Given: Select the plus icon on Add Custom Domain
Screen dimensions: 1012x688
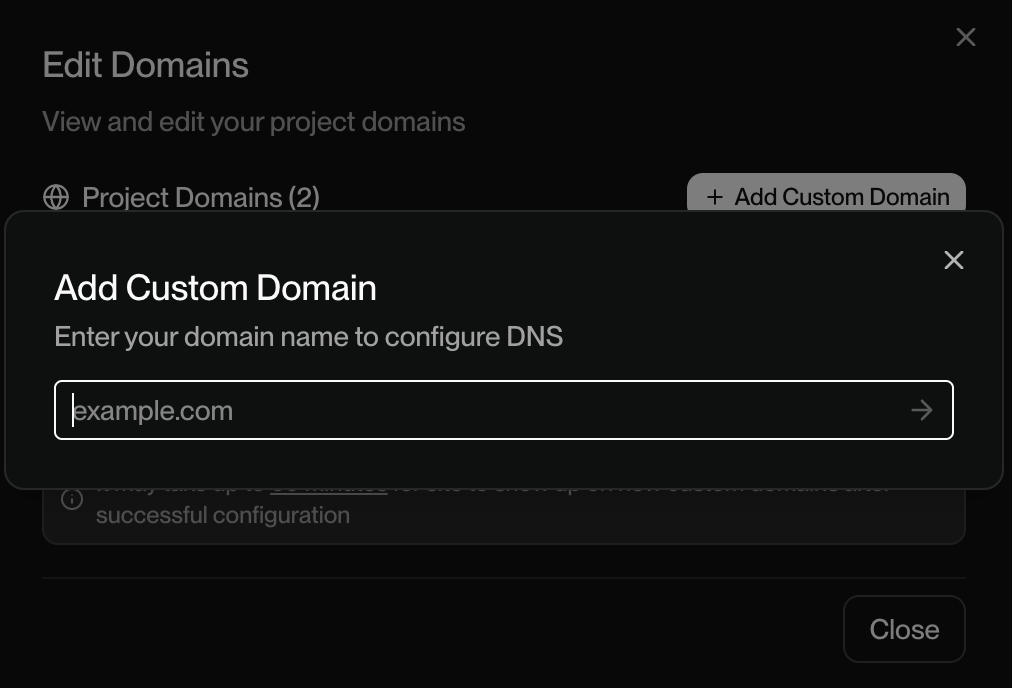Looking at the screenshot, I should point(714,197).
